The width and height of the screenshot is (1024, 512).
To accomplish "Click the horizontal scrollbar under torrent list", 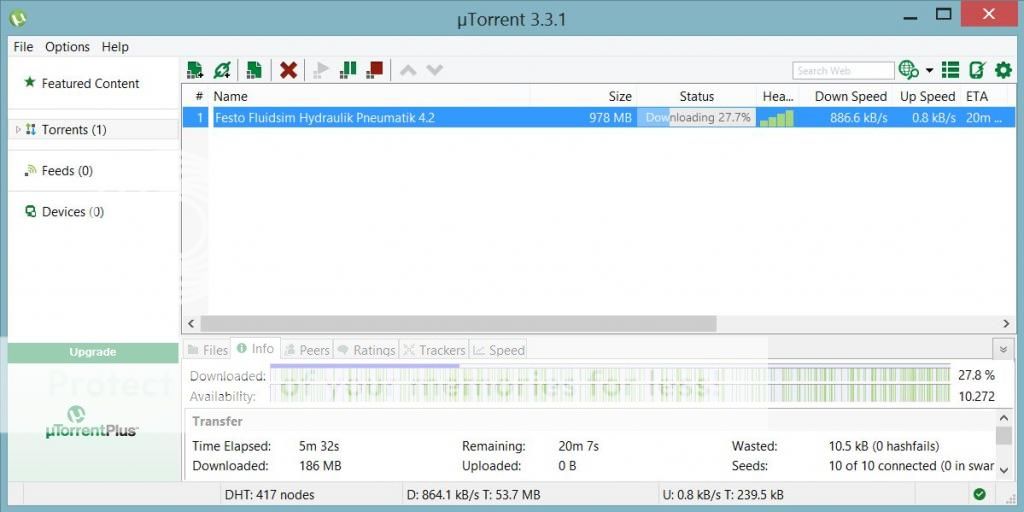I will (x=458, y=324).
